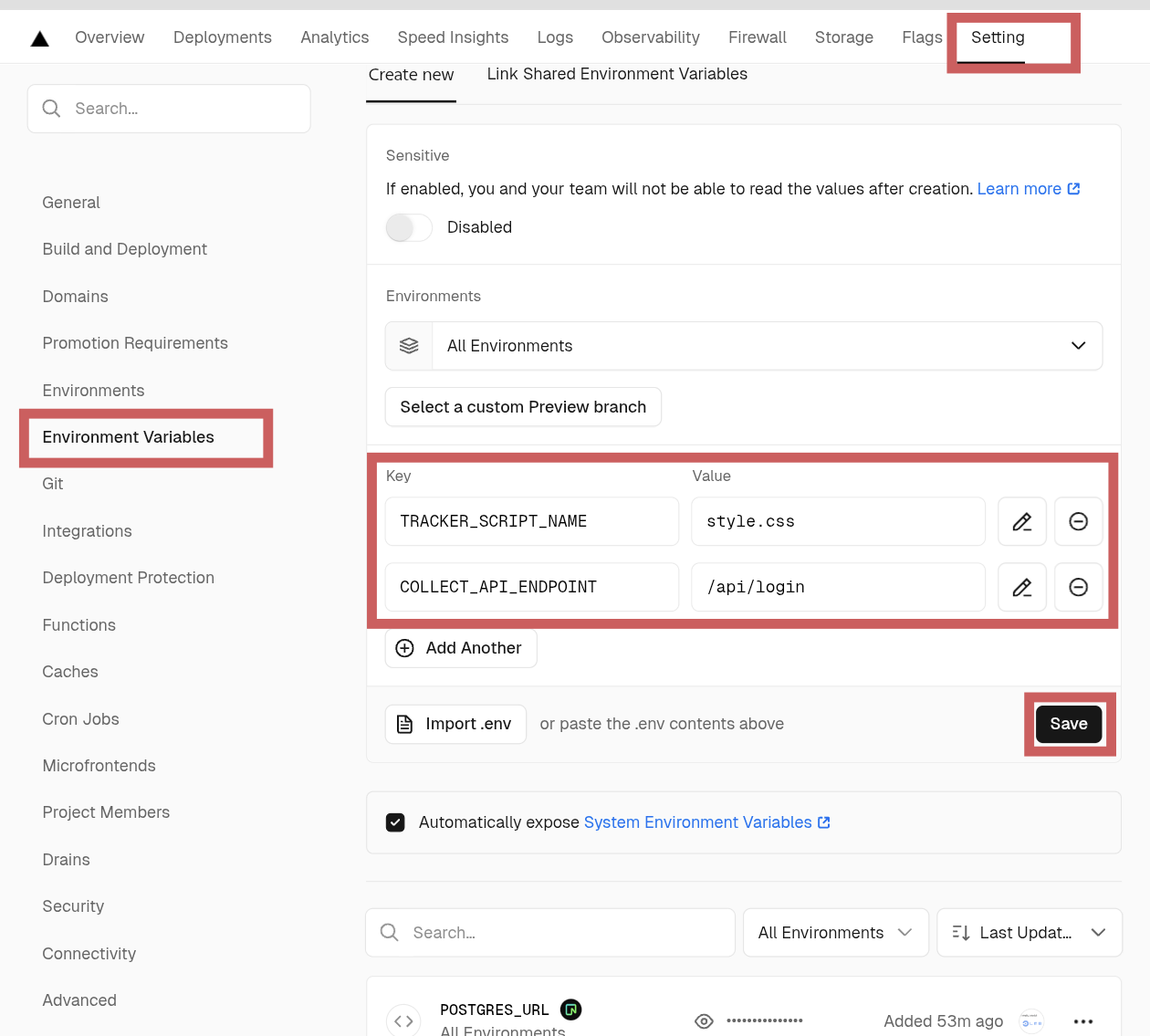The width and height of the screenshot is (1150, 1036).
Task: Click the Save button
Action: click(x=1068, y=724)
